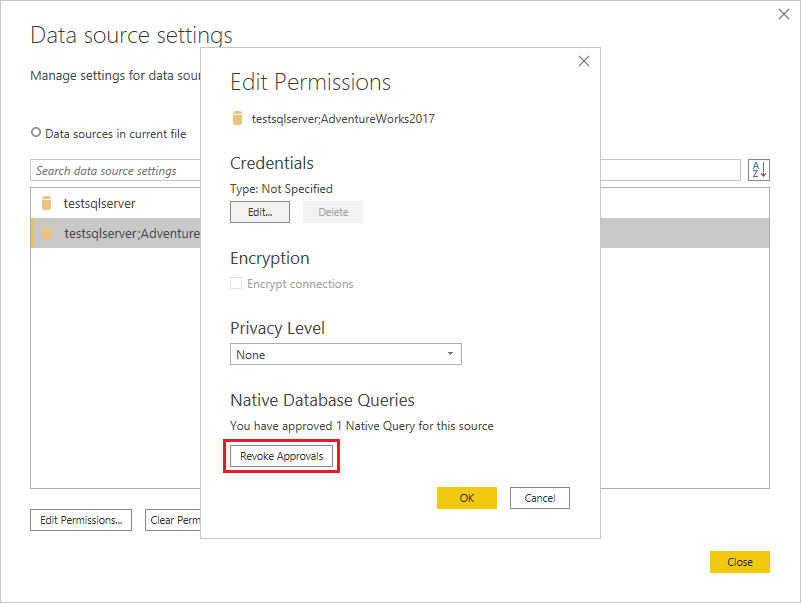Click Cancel in Edit Permissions dialog
Screen dimensions: 801x603
(x=539, y=498)
